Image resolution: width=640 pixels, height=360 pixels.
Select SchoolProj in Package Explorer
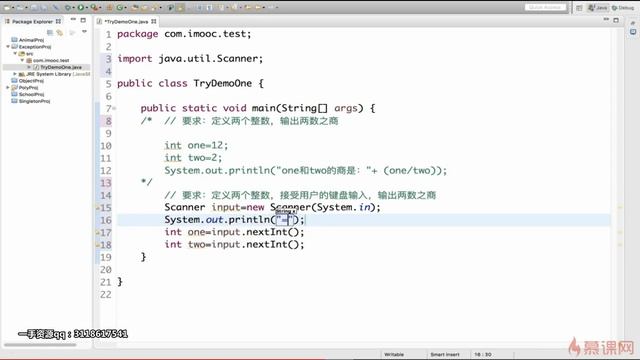coord(31,94)
